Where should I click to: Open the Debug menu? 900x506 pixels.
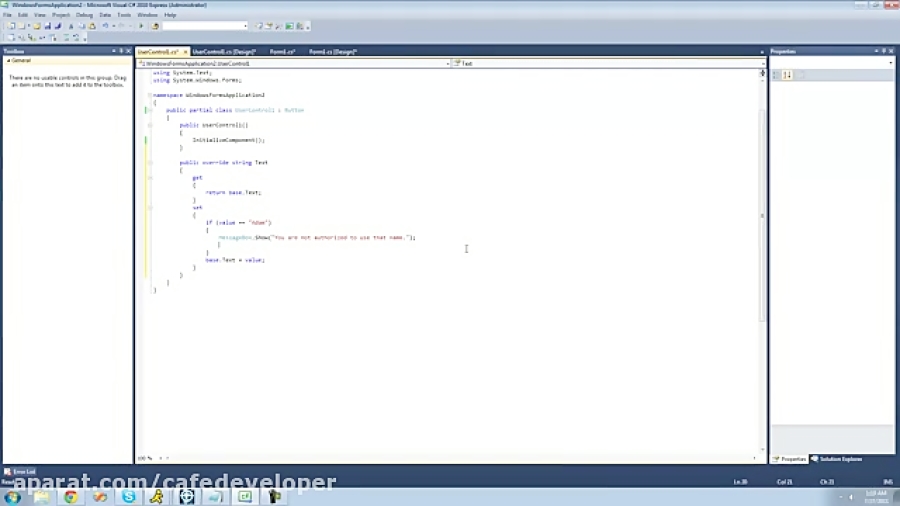(84, 15)
